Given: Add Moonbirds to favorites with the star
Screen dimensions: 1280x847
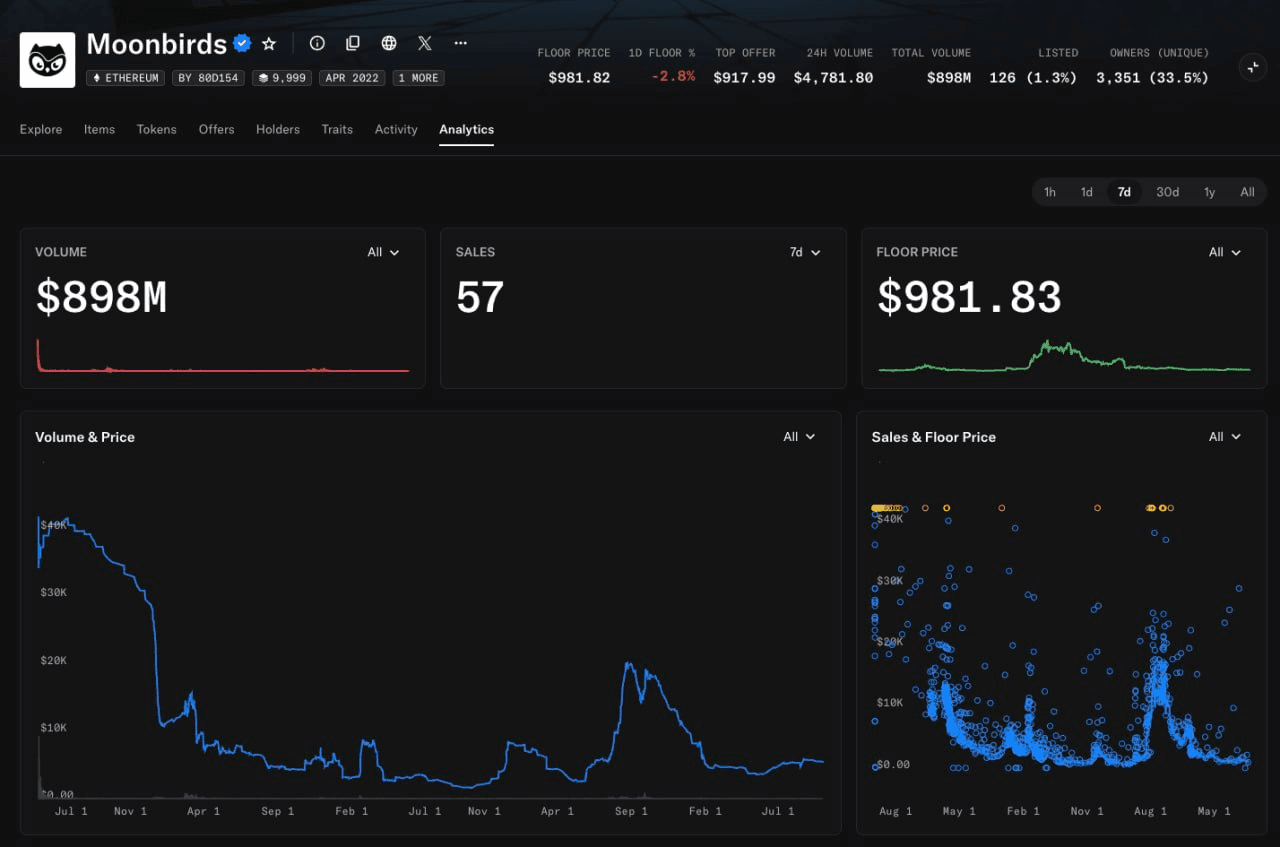Looking at the screenshot, I should click(269, 44).
